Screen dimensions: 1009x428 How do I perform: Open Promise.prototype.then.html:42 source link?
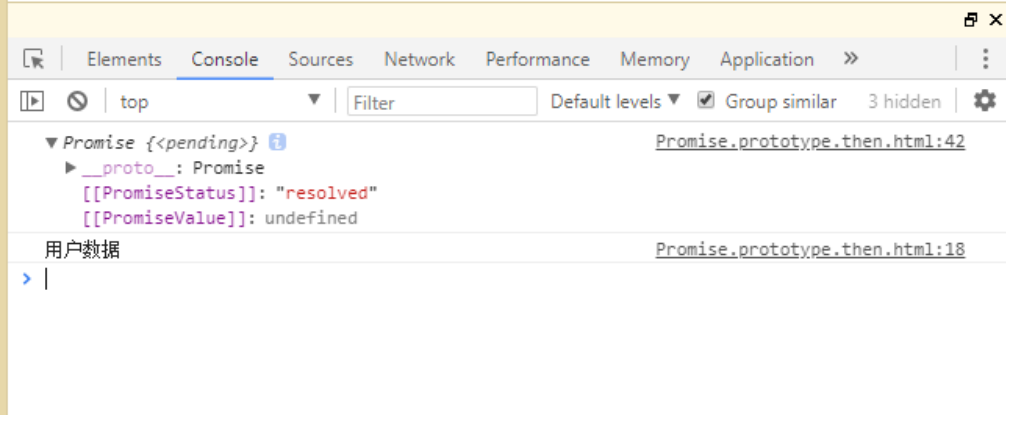pyautogui.click(x=810, y=142)
